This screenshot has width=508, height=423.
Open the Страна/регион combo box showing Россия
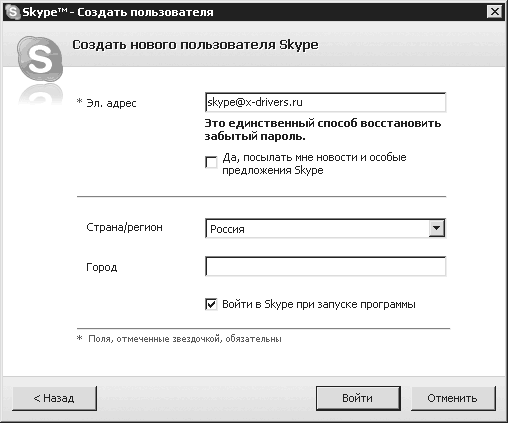point(325,229)
